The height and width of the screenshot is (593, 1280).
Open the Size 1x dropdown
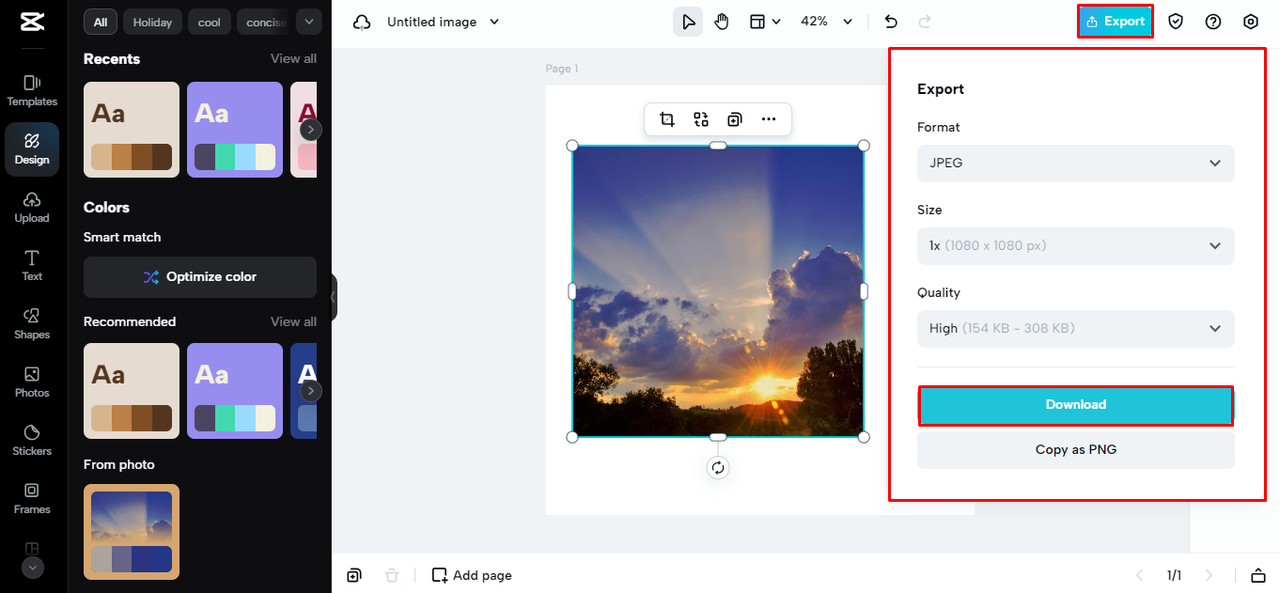click(x=1075, y=246)
